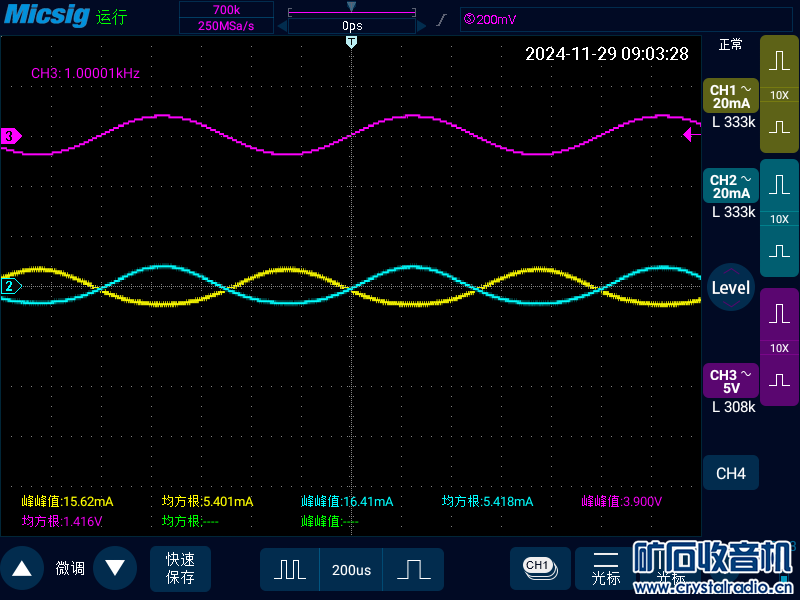Tap the Micsig logo
This screenshot has height=600, width=800.
47,15
